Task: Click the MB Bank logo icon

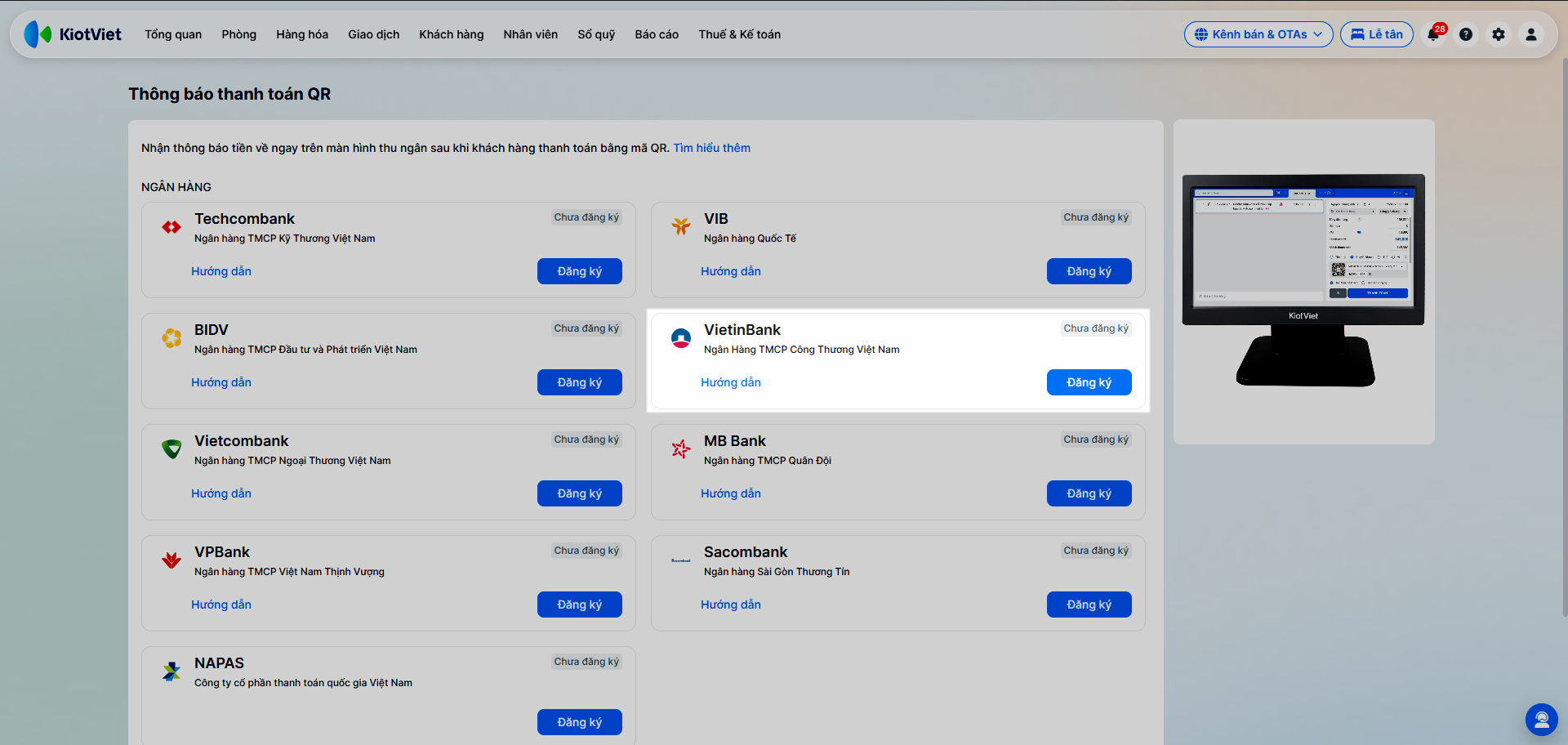Action: tap(681, 448)
